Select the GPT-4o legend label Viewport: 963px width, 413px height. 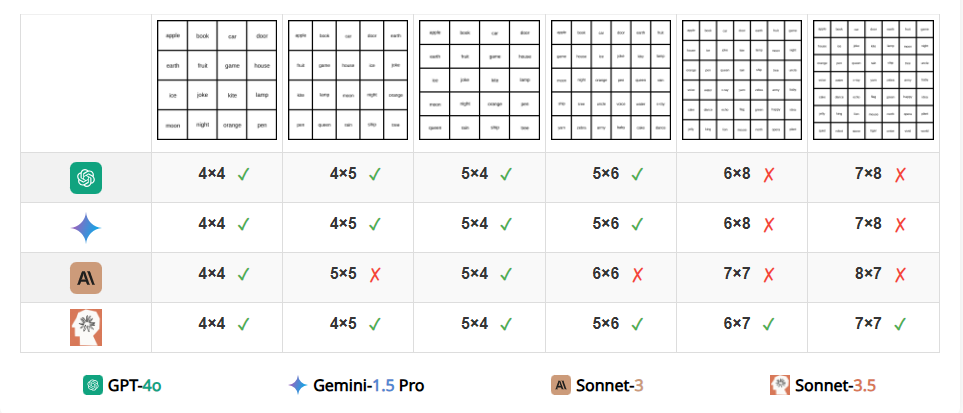(x=135, y=386)
